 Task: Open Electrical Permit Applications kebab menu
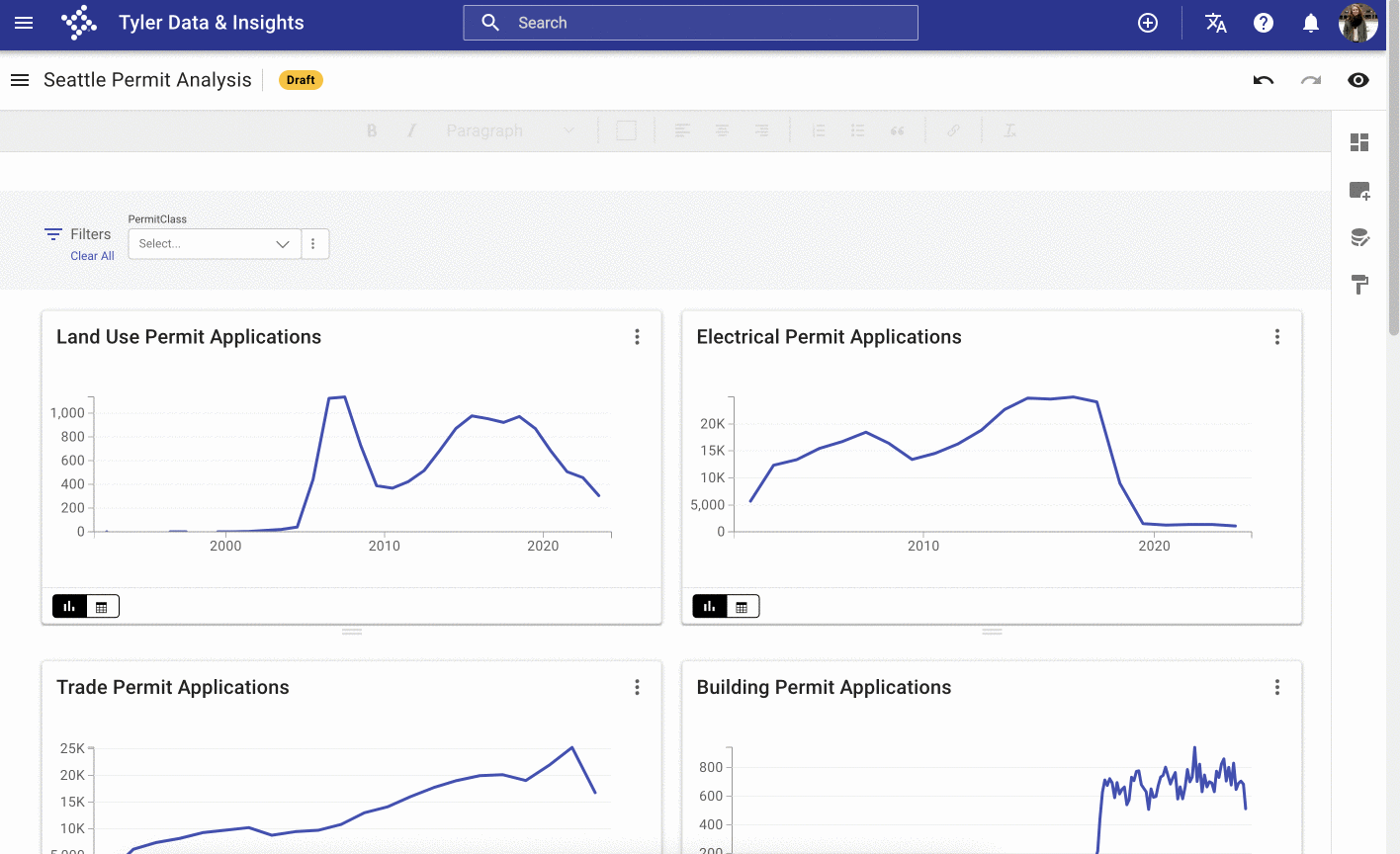coord(1277,337)
